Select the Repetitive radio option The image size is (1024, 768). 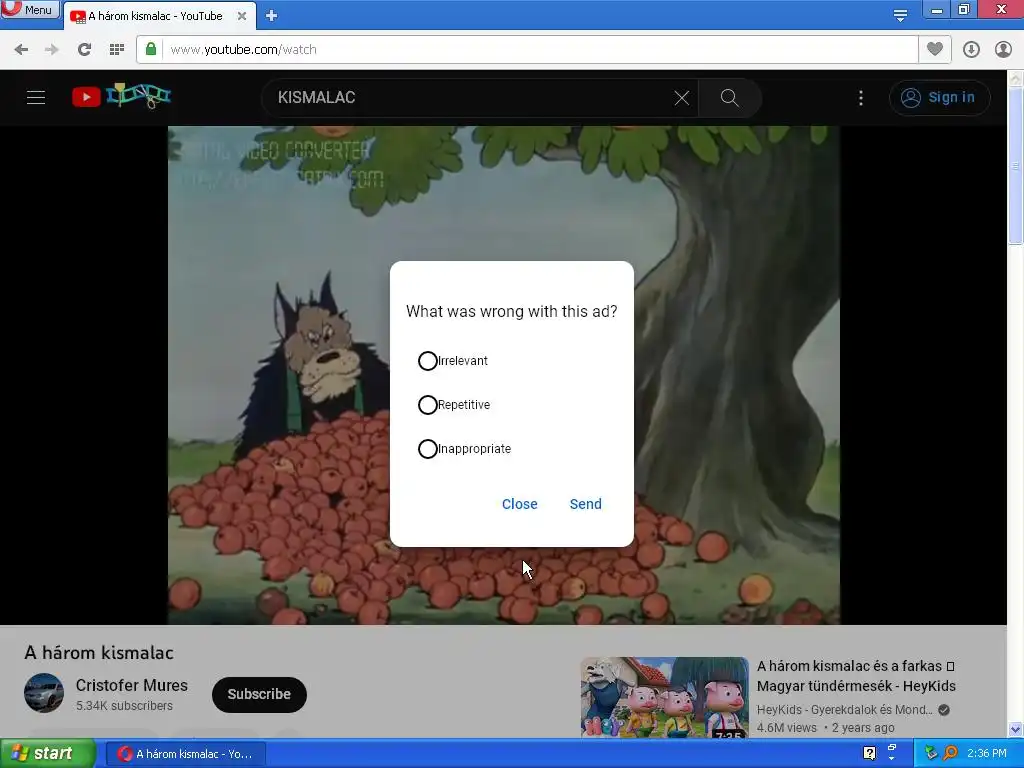tap(428, 405)
